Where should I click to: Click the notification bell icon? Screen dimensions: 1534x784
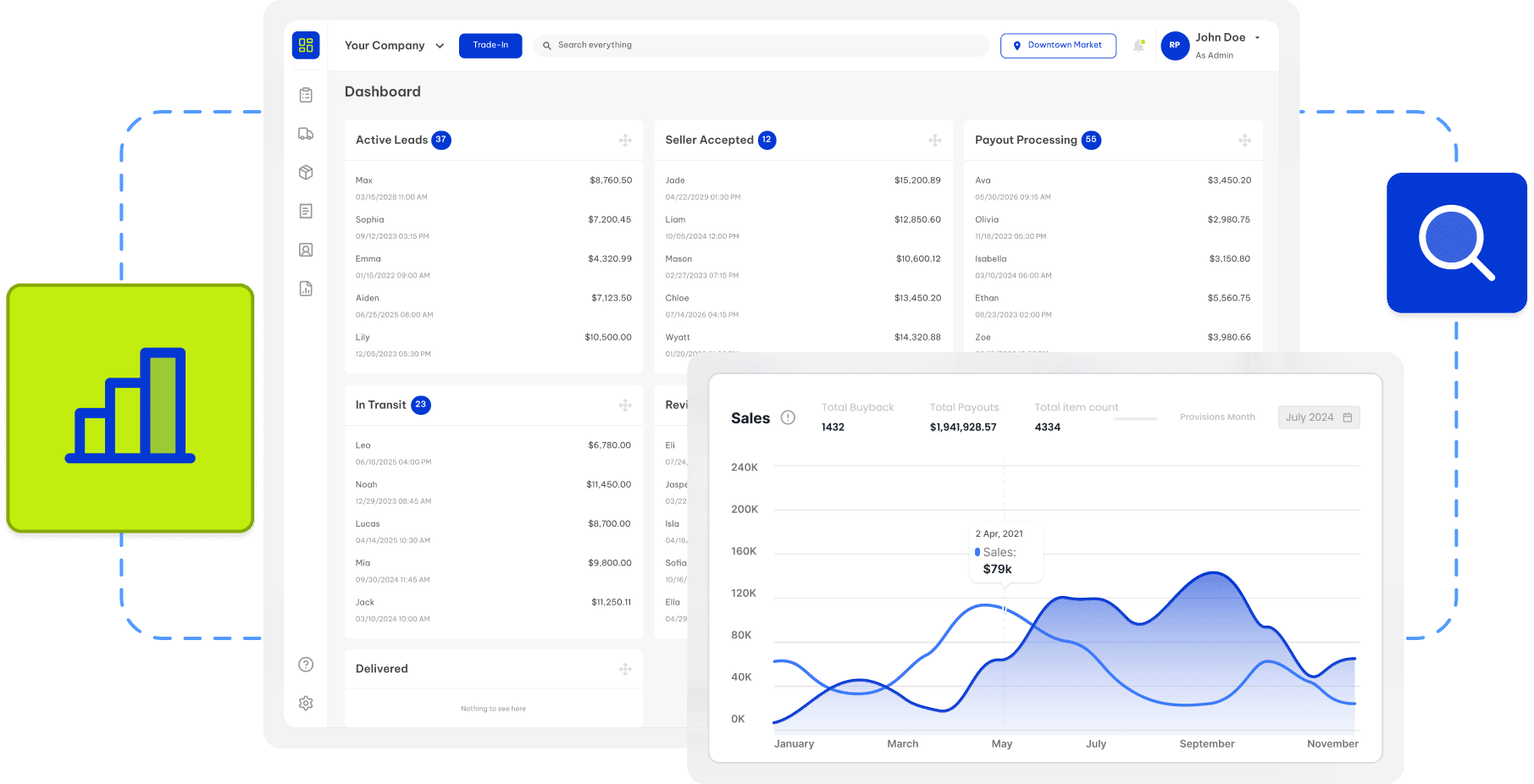click(x=1139, y=46)
